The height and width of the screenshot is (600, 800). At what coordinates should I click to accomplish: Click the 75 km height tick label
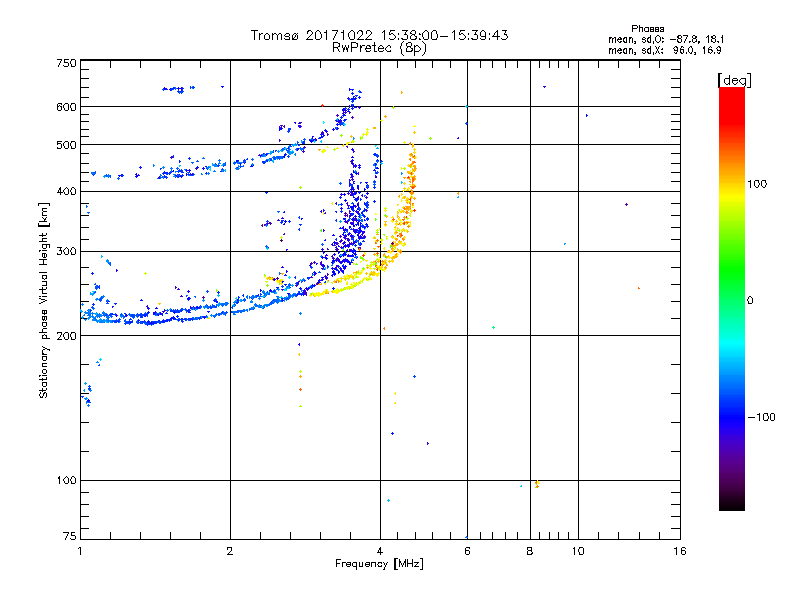[x=68, y=538]
